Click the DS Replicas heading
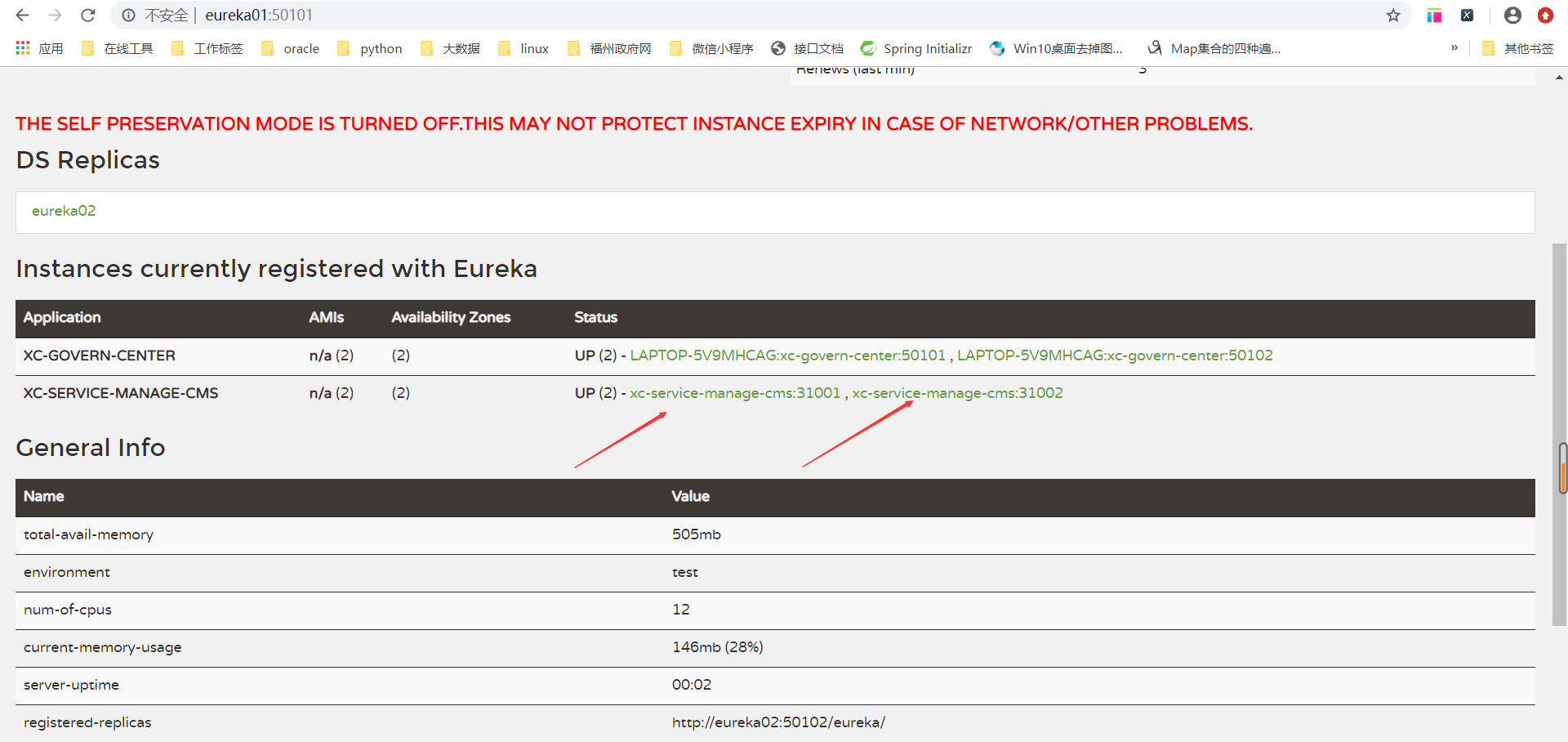Screen dimensions: 1568x742 88,160
